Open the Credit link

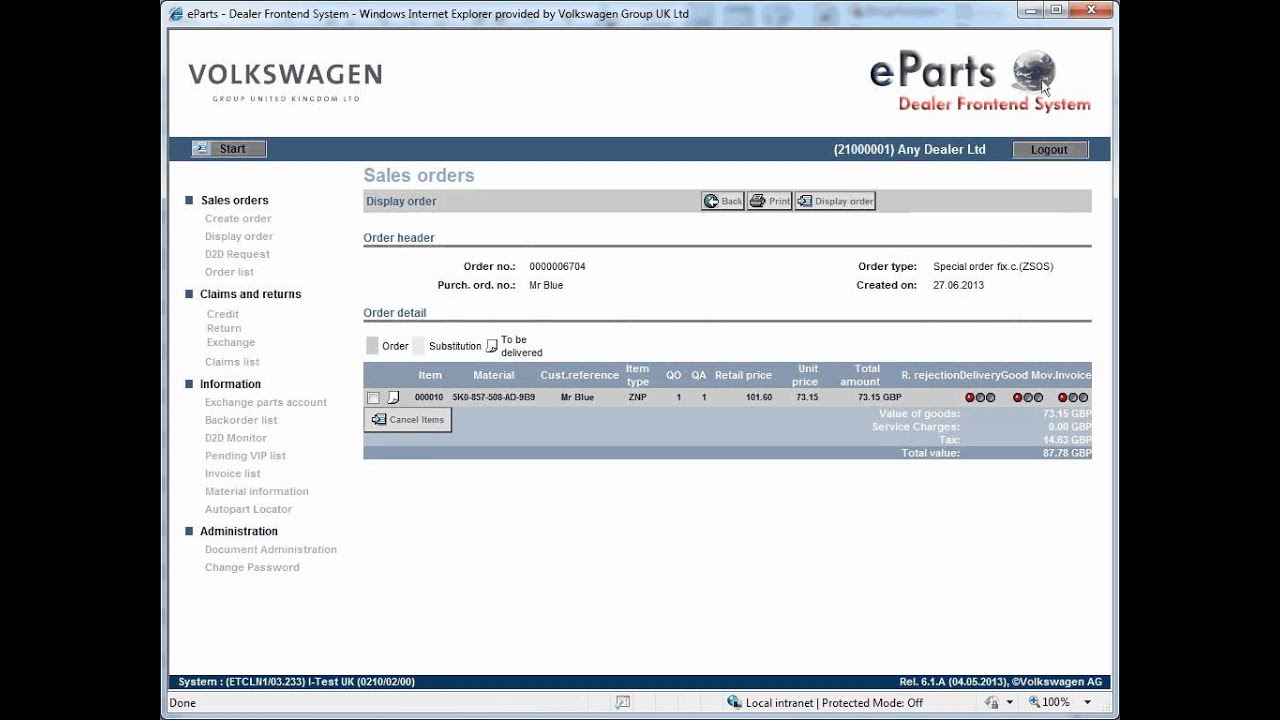(x=222, y=314)
